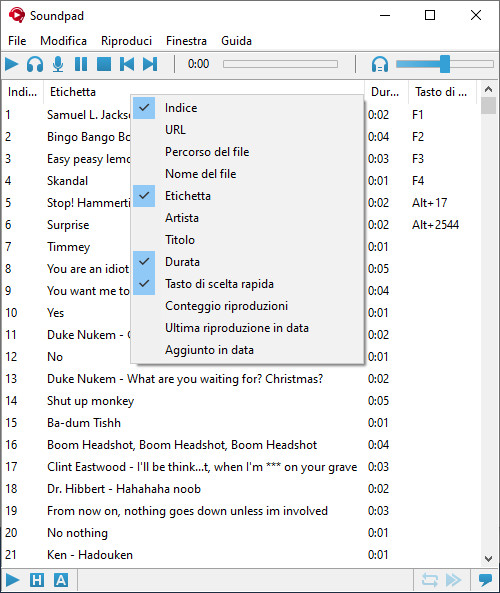The width and height of the screenshot is (500, 593).
Task: Toggle the repeat loop icon
Action: pos(430,580)
